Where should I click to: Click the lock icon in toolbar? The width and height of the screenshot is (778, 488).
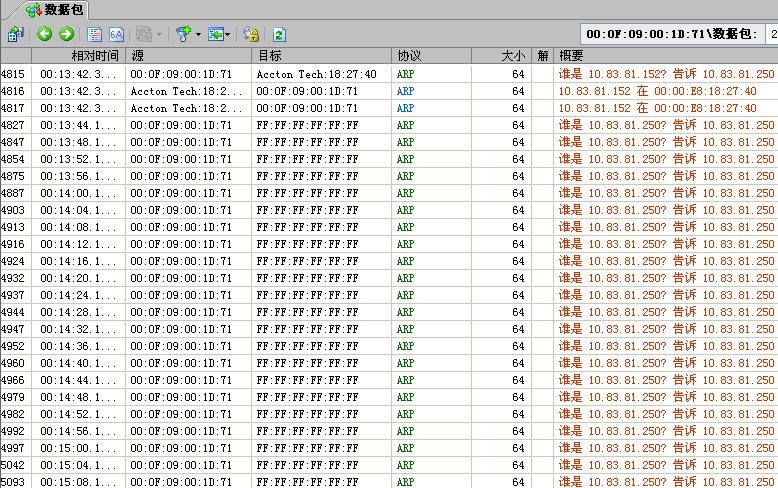click(x=251, y=34)
